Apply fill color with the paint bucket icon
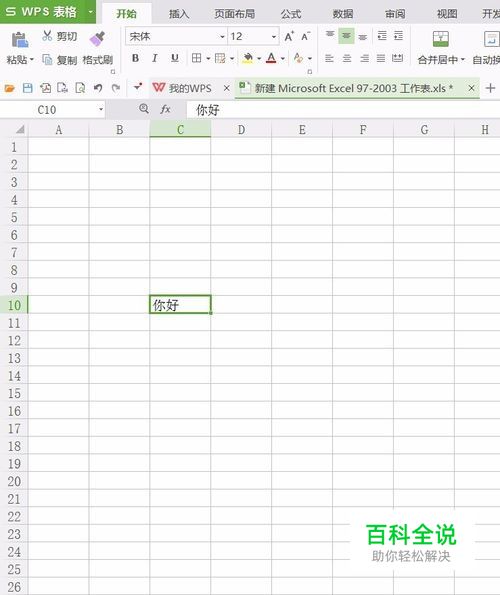 pos(248,58)
